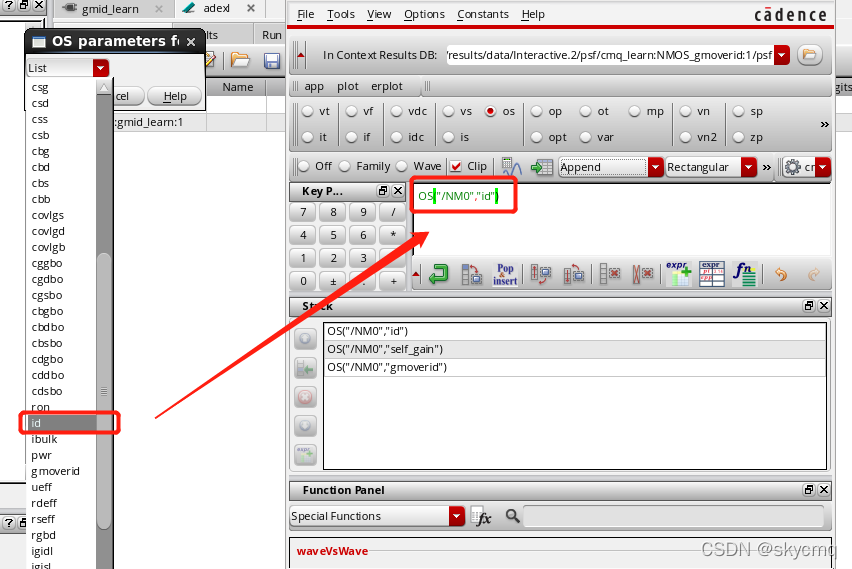Click the function search input field

point(673,516)
